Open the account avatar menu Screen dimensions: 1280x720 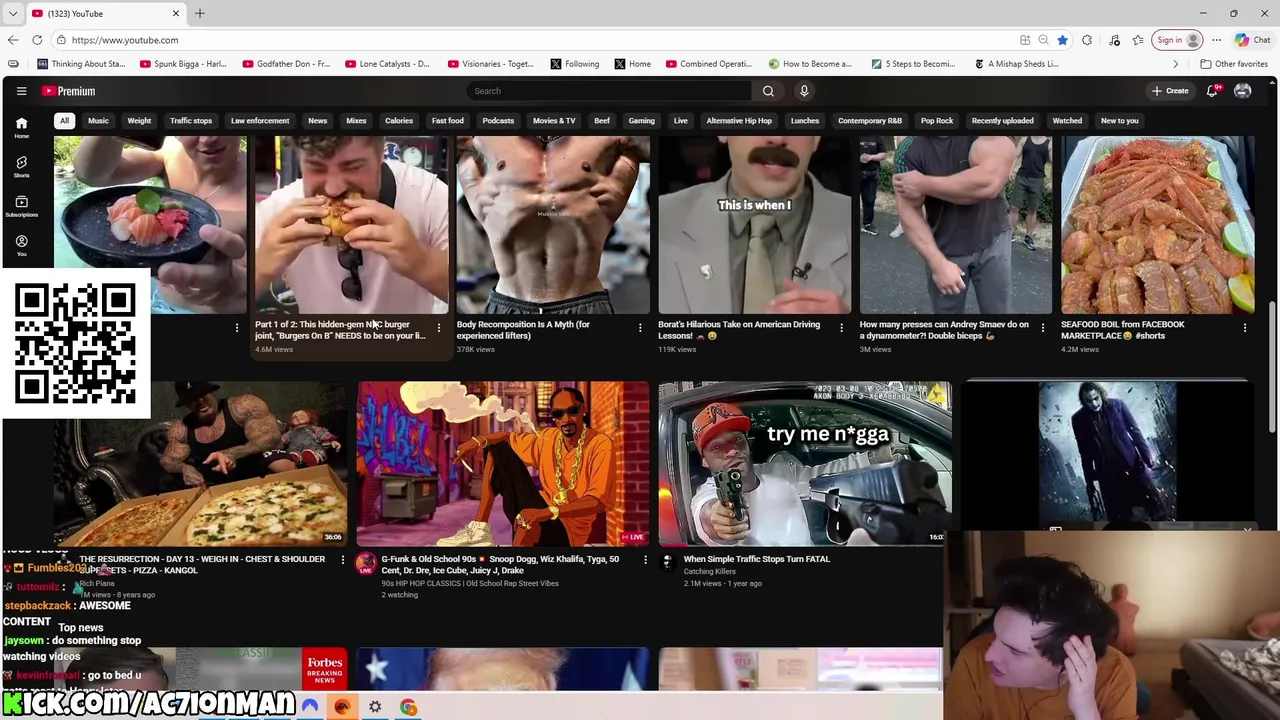click(x=1243, y=91)
